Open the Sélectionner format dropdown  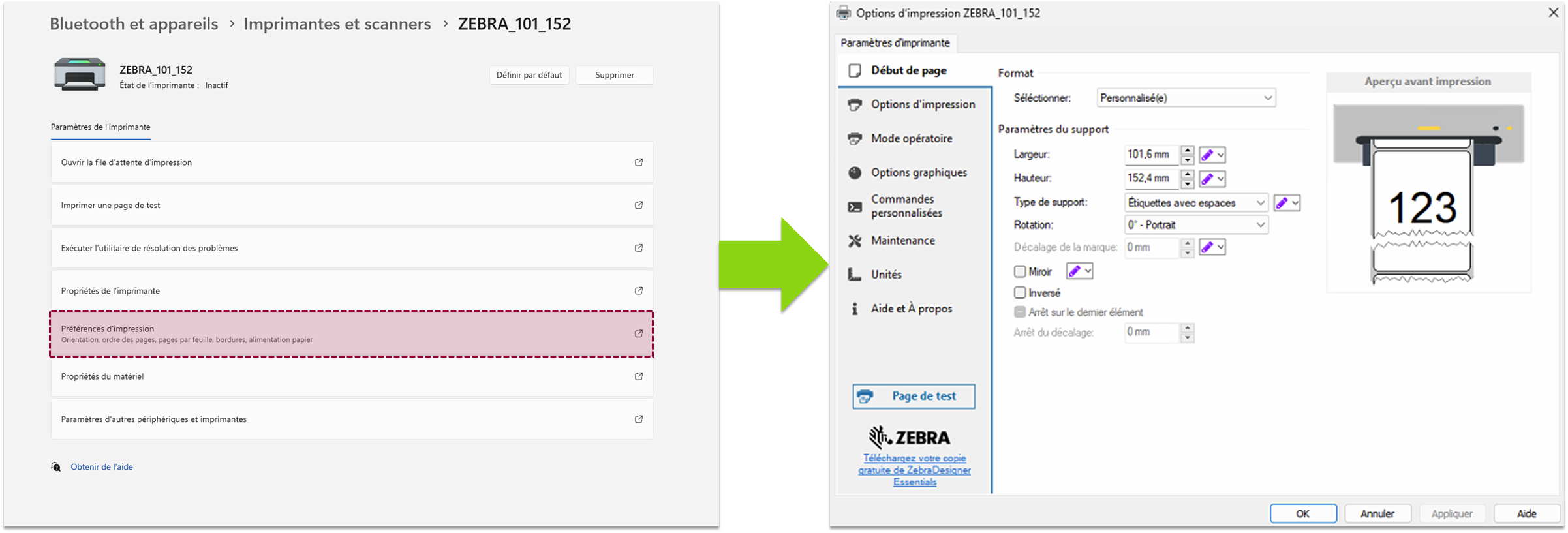[x=1186, y=98]
